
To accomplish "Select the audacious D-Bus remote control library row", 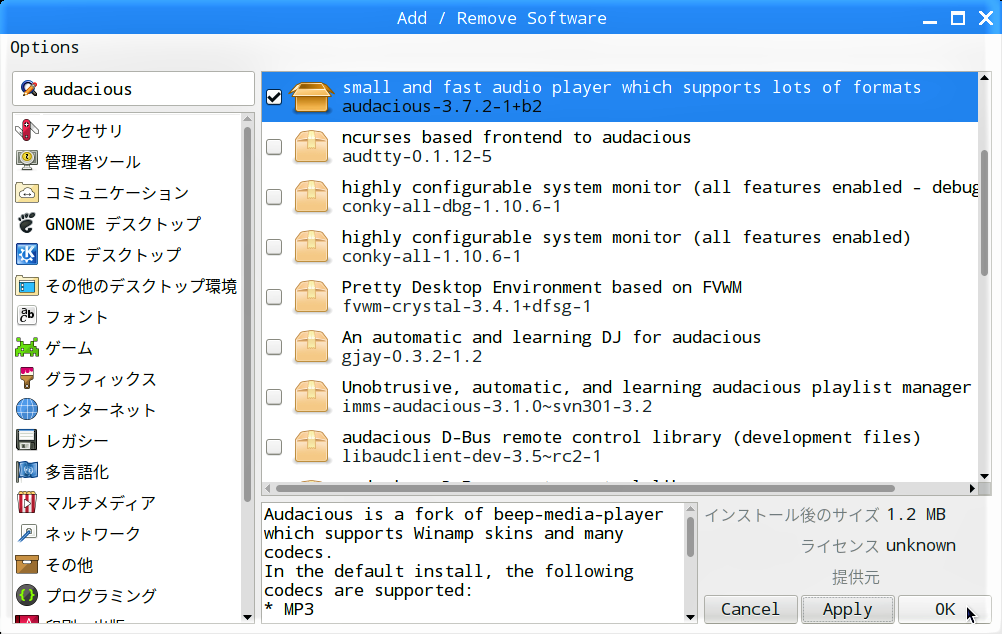I will tap(620, 446).
